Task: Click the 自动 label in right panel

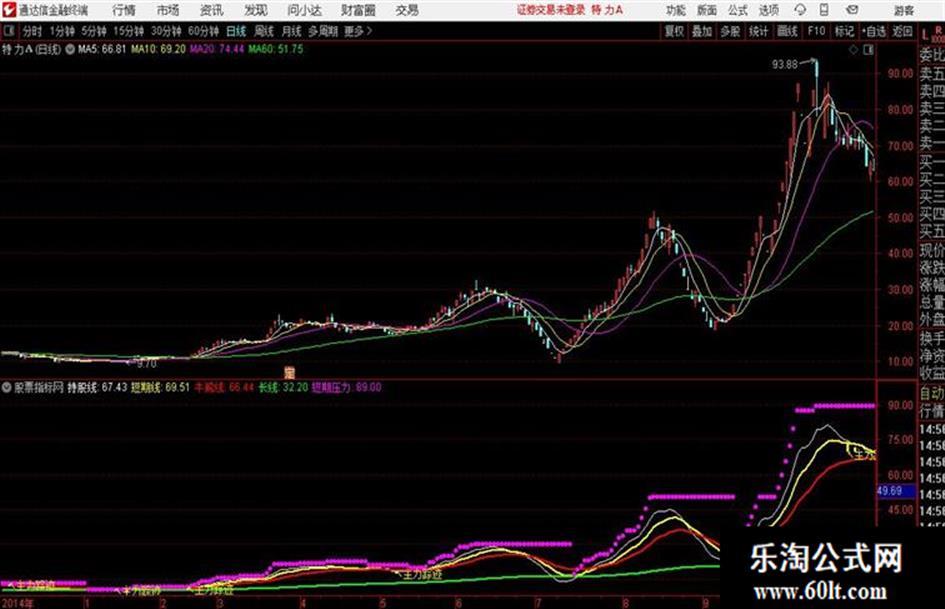Action: (x=932, y=394)
